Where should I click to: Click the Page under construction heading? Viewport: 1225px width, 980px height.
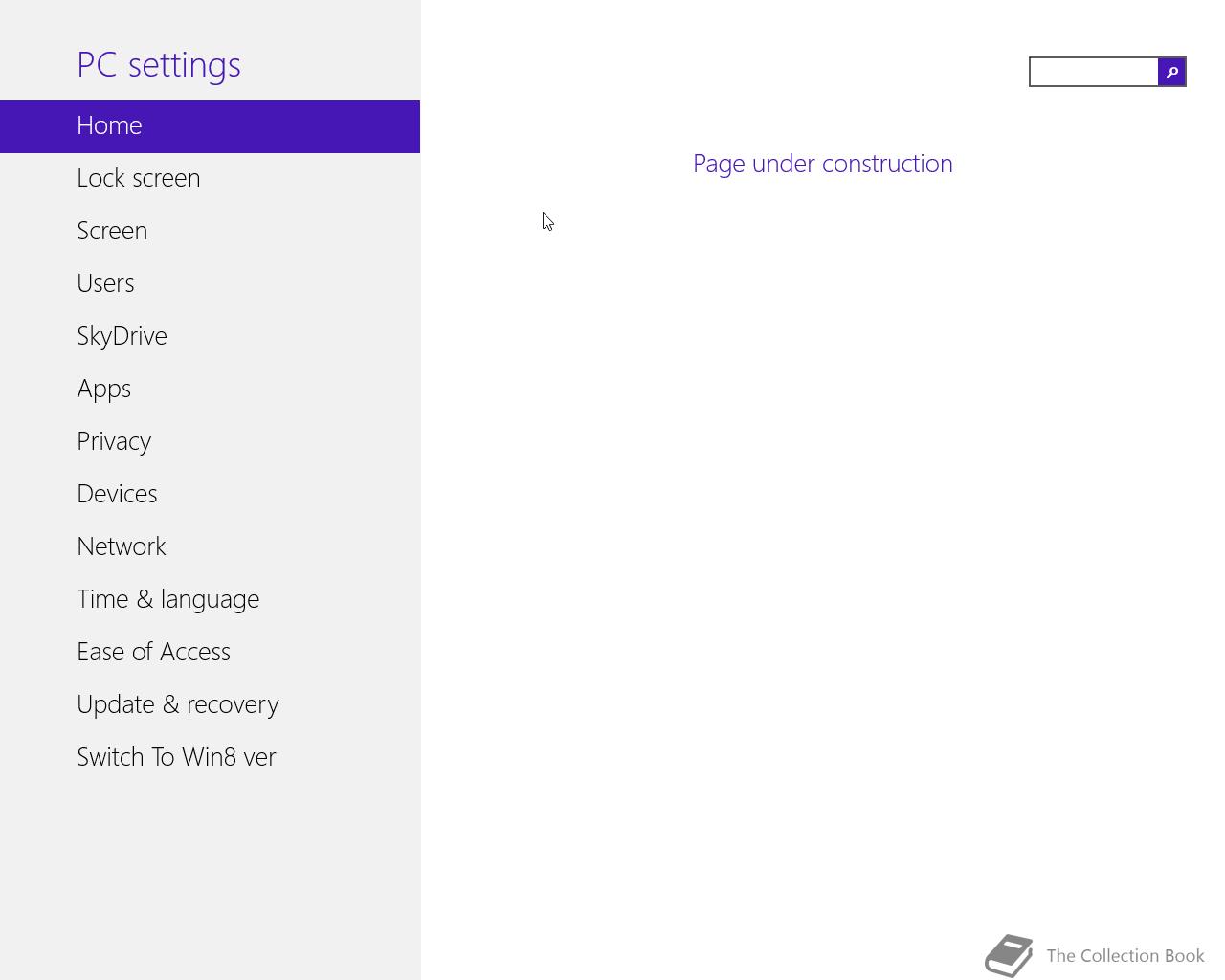coord(822,164)
